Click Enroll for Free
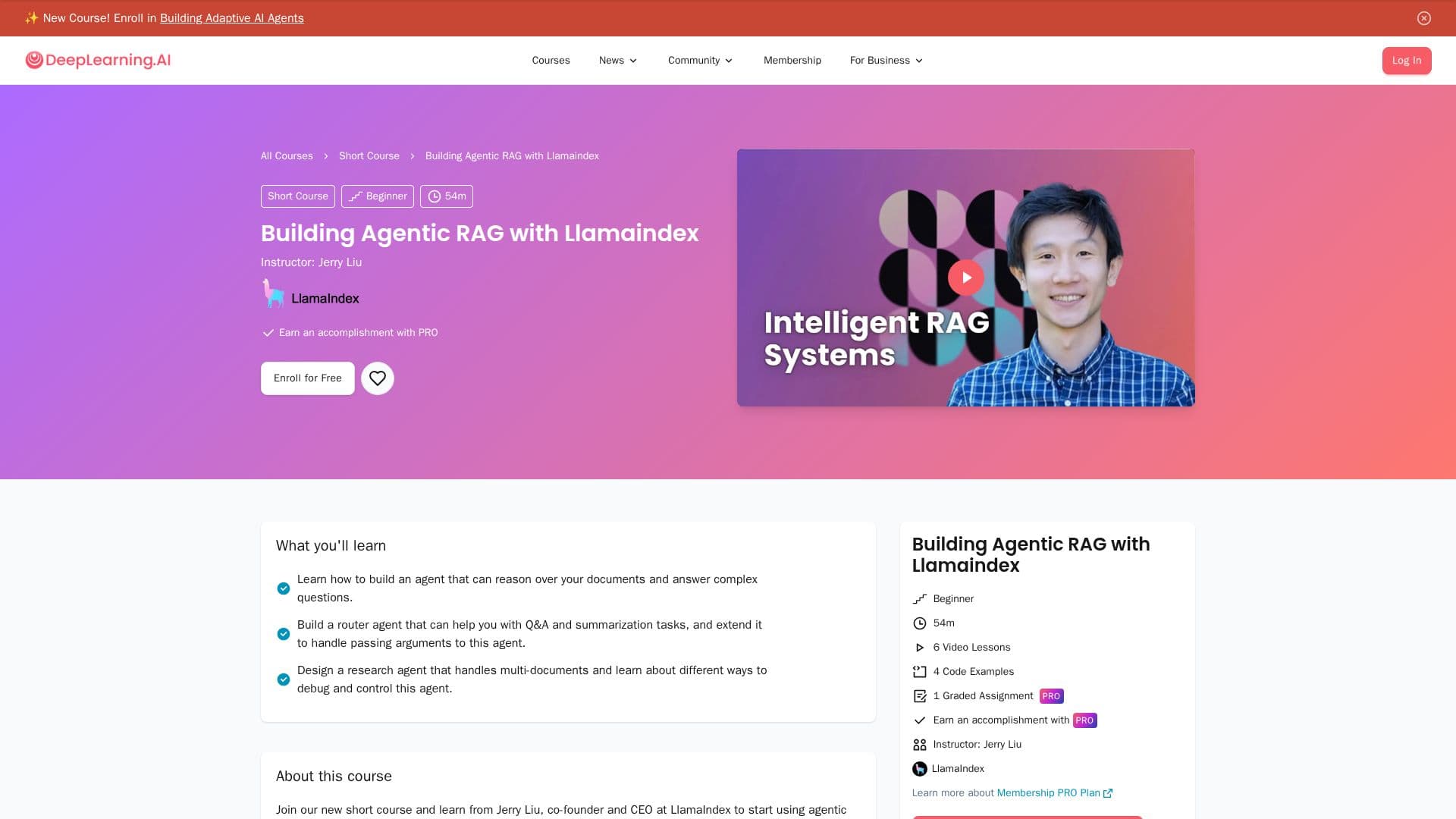This screenshot has width=1456, height=819. [x=308, y=378]
